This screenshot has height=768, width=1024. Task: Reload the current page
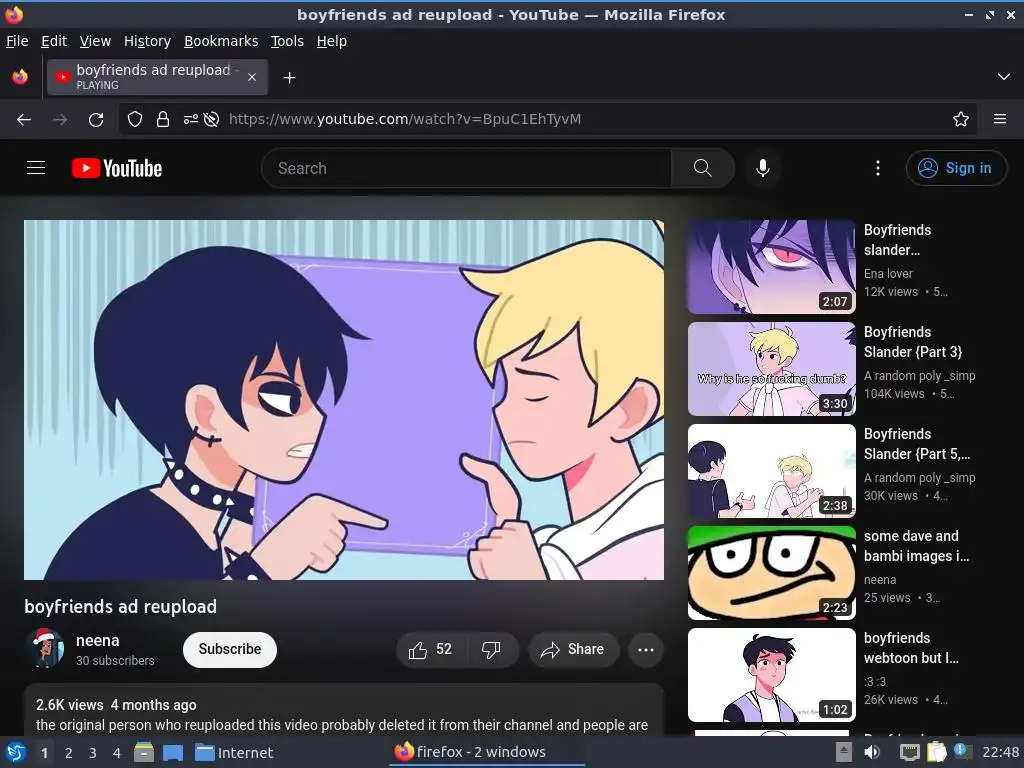[x=96, y=119]
